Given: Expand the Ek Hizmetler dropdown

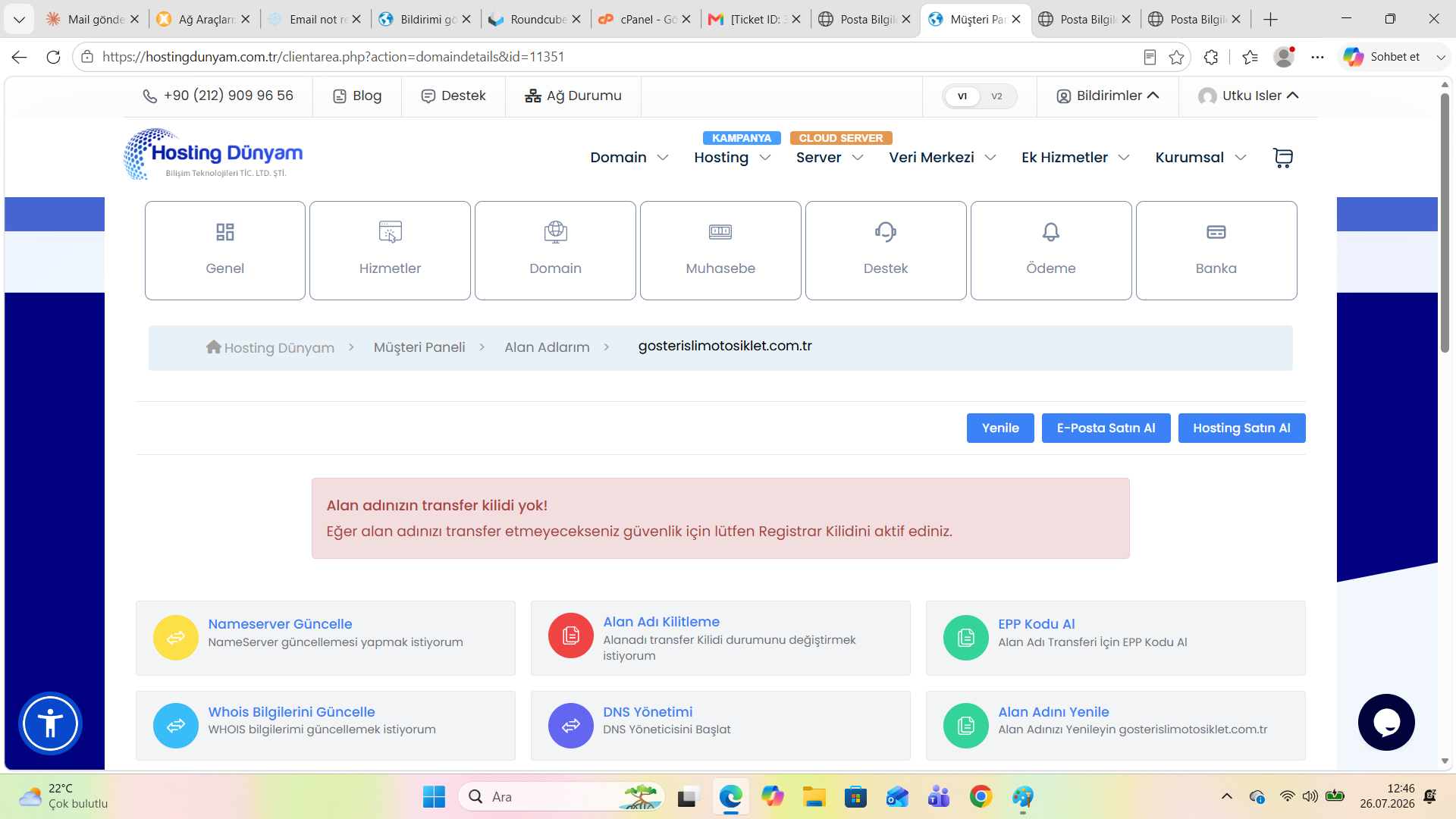Looking at the screenshot, I should (x=1075, y=158).
